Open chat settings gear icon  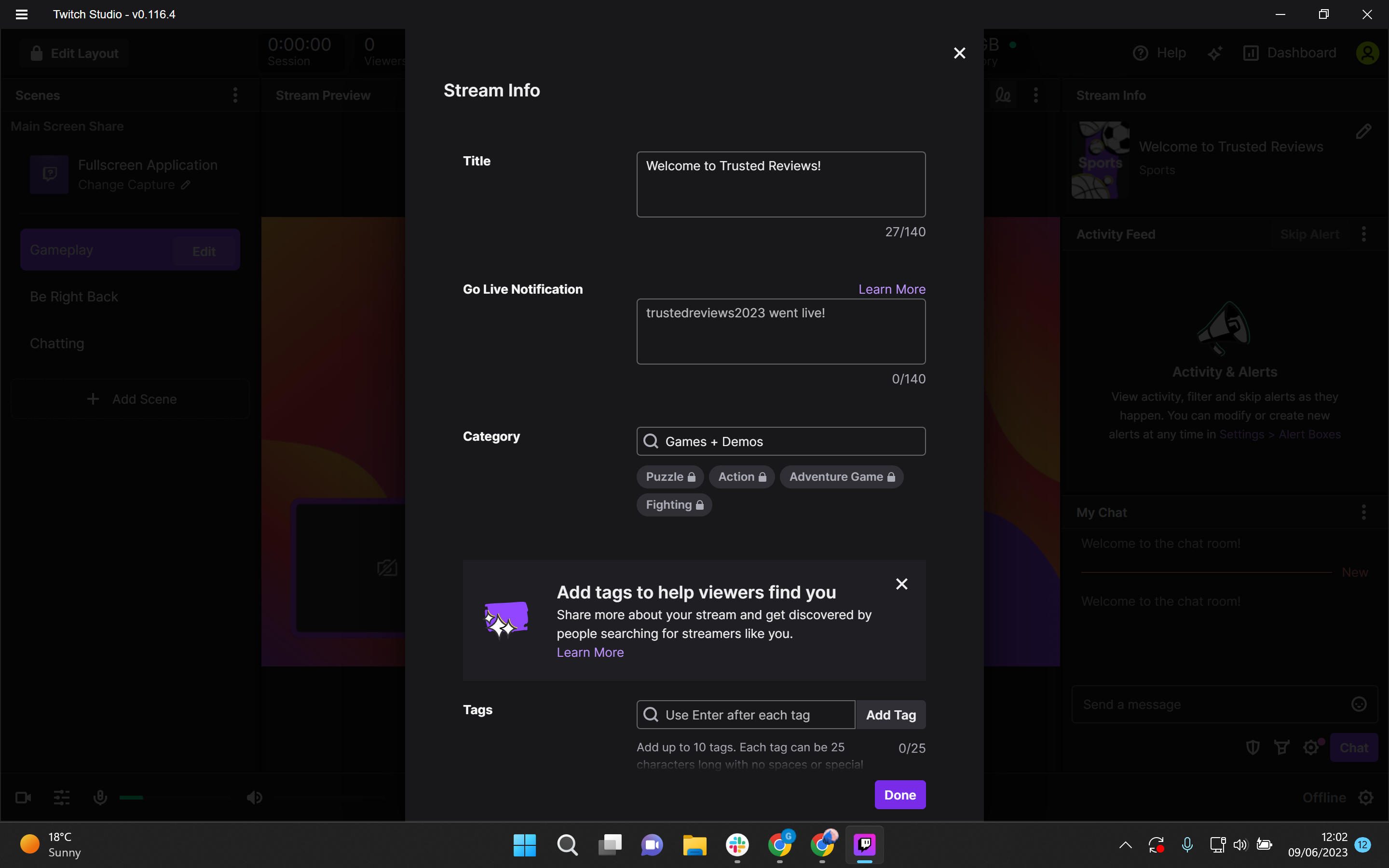point(1311,747)
